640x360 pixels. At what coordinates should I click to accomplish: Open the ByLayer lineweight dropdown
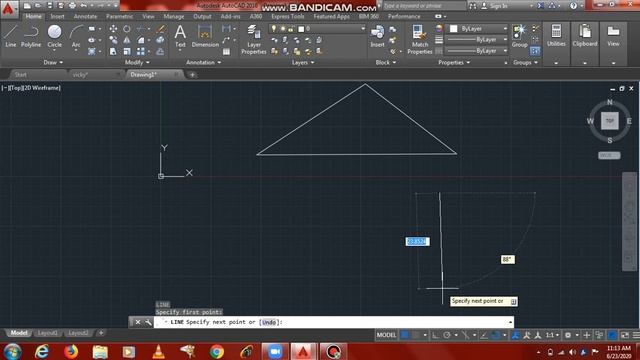(x=476, y=40)
